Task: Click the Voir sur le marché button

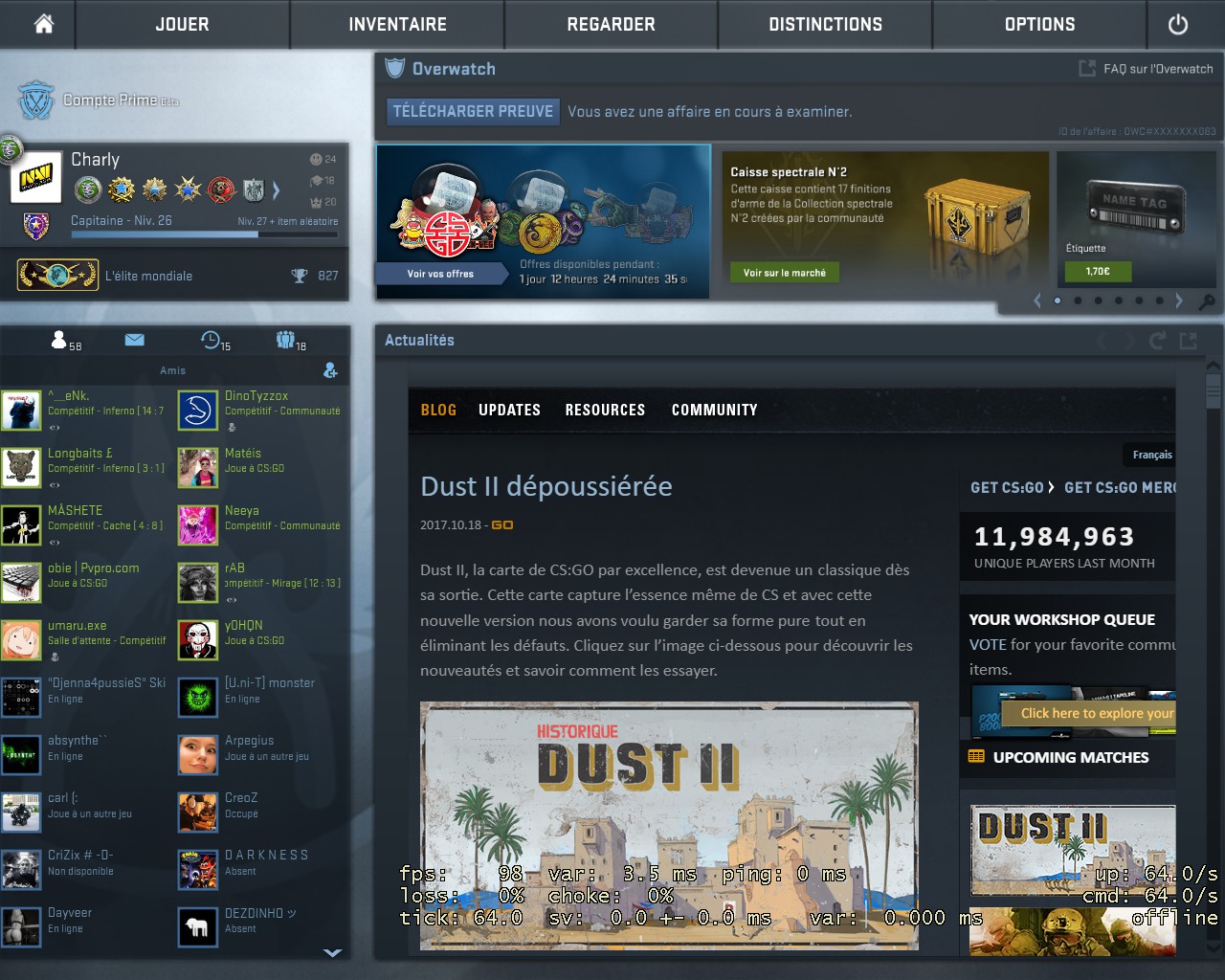Action: (x=785, y=273)
